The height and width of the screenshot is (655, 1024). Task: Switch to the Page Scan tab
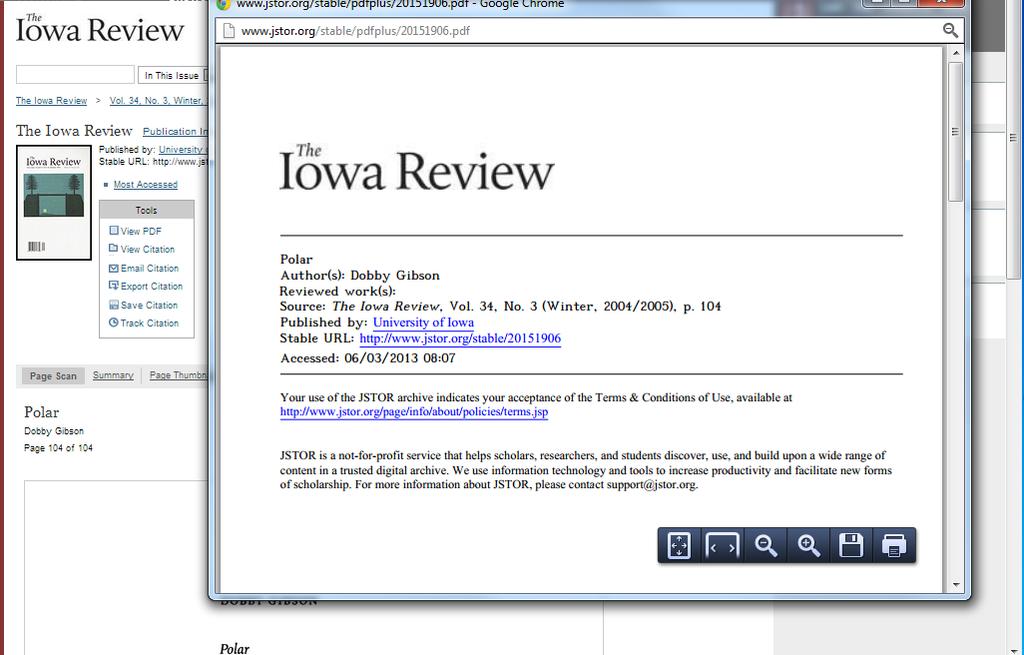53,375
